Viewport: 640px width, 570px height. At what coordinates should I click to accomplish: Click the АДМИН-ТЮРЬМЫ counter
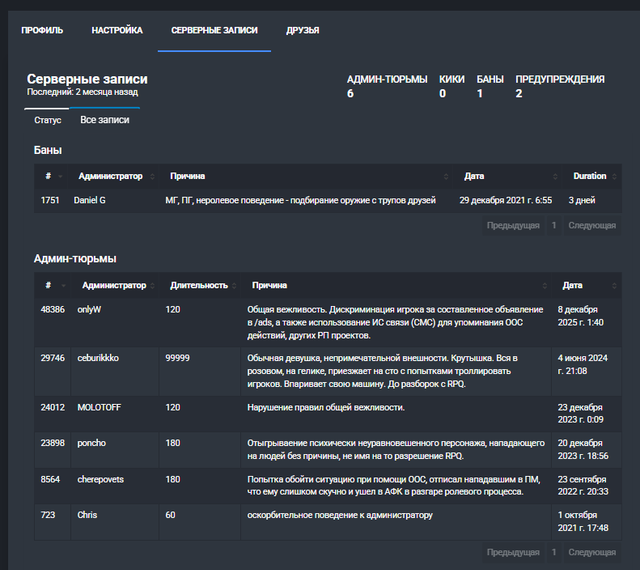(x=387, y=87)
